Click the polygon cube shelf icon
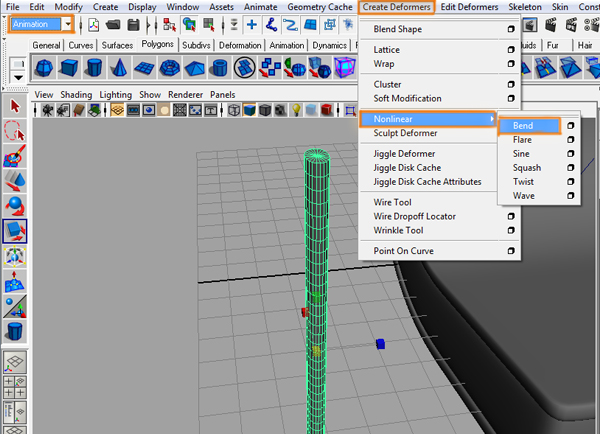This screenshot has width=600, height=434. click(71, 68)
